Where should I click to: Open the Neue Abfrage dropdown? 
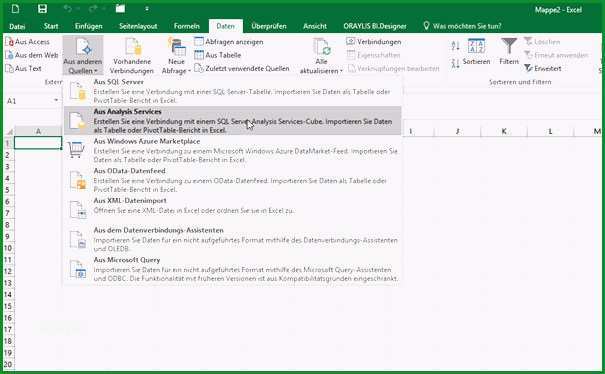point(176,56)
